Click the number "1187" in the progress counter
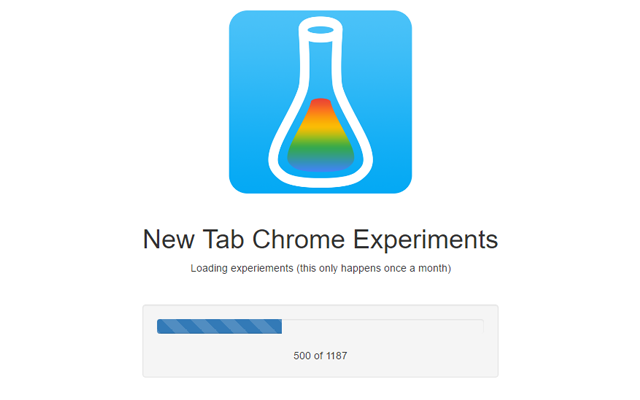Viewport: 640px width, 400px height. (336, 356)
